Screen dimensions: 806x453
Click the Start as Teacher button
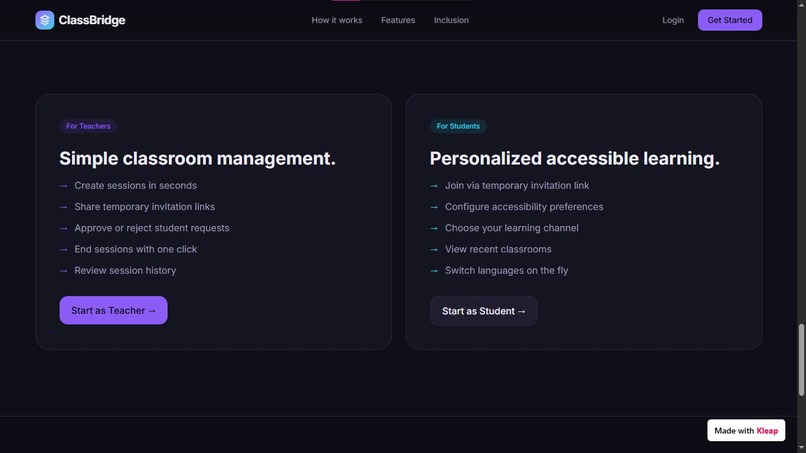114,310
